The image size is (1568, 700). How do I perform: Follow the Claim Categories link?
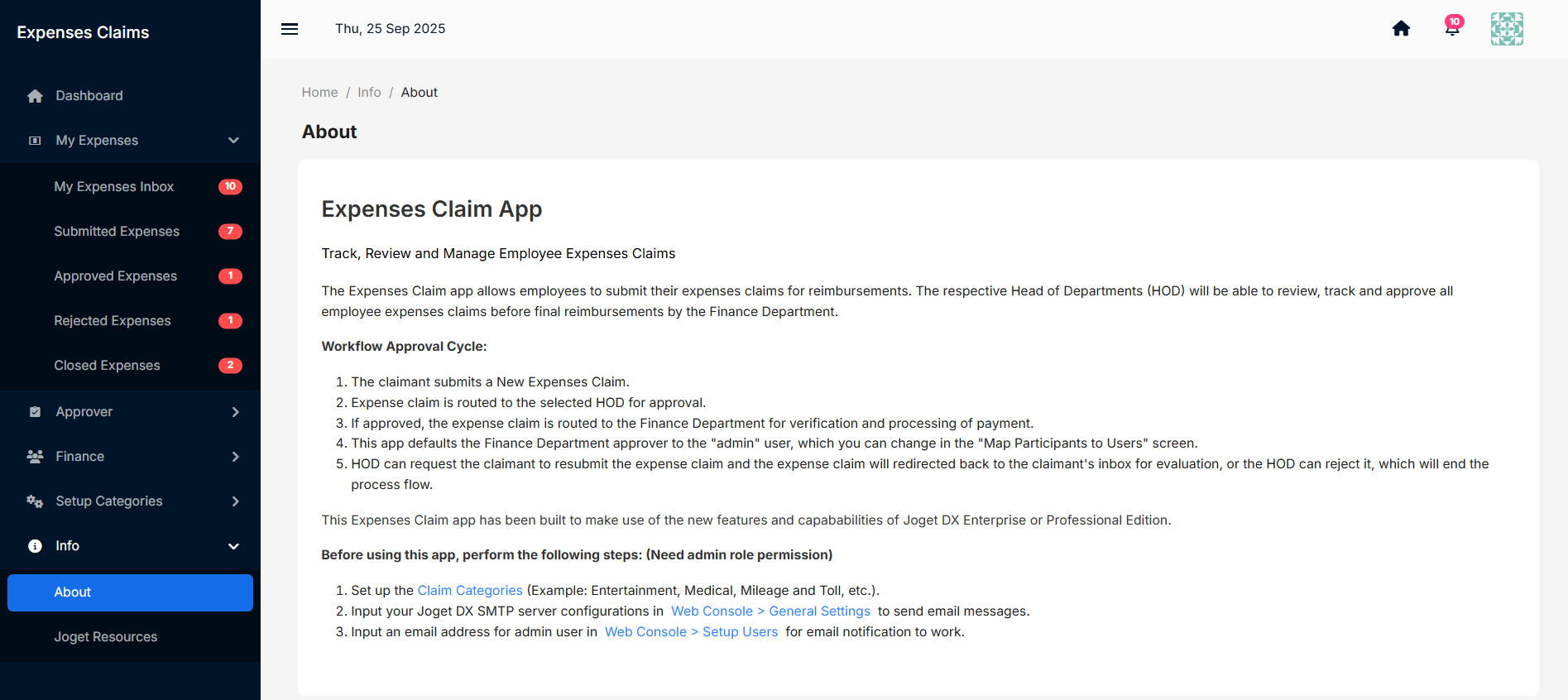point(470,591)
